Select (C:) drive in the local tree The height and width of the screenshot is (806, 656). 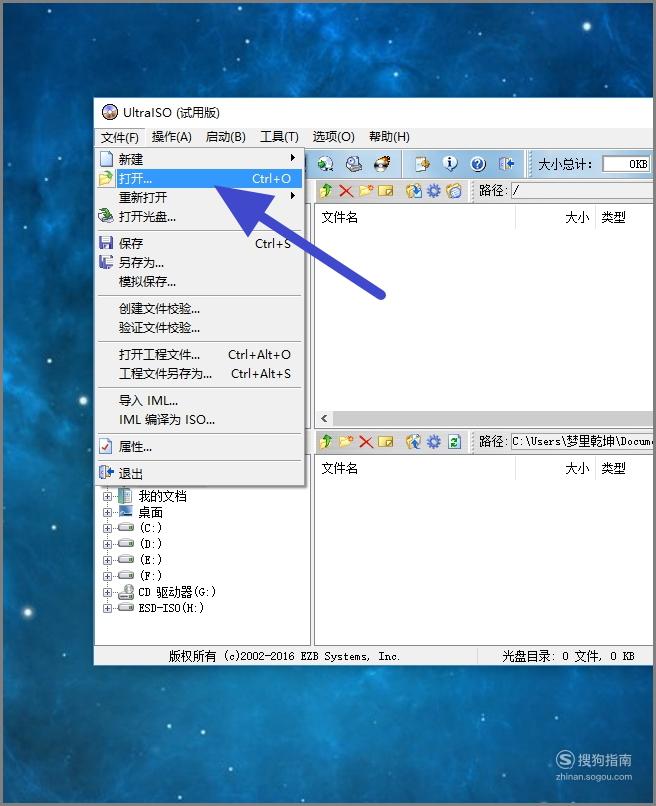[x=151, y=528]
